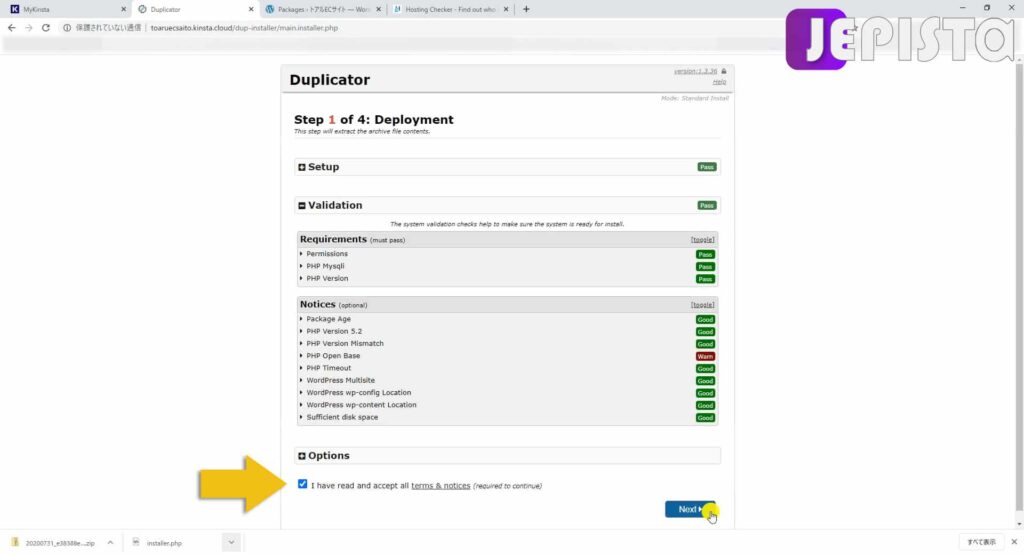Switch to the Packages WordPress tab

pos(323,9)
